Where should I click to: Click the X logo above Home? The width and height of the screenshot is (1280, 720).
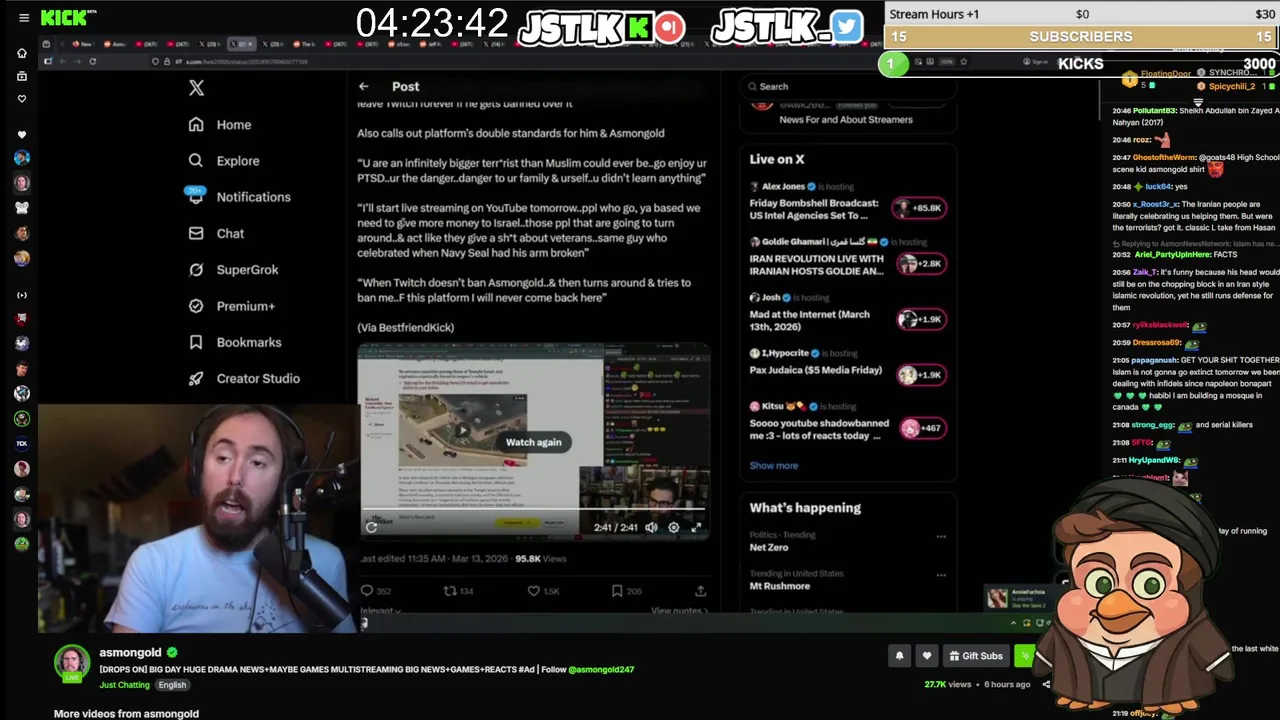196,88
